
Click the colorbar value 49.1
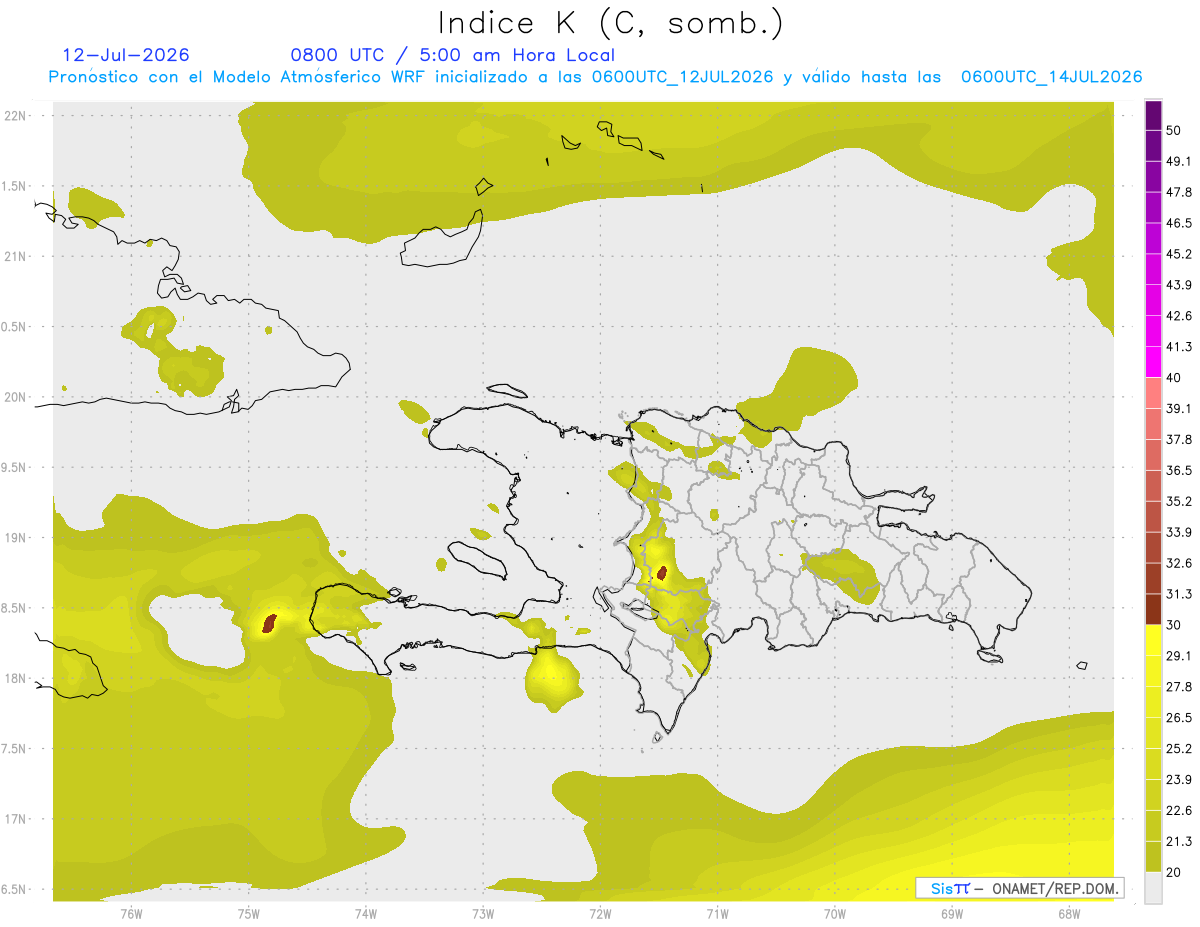tap(1179, 161)
